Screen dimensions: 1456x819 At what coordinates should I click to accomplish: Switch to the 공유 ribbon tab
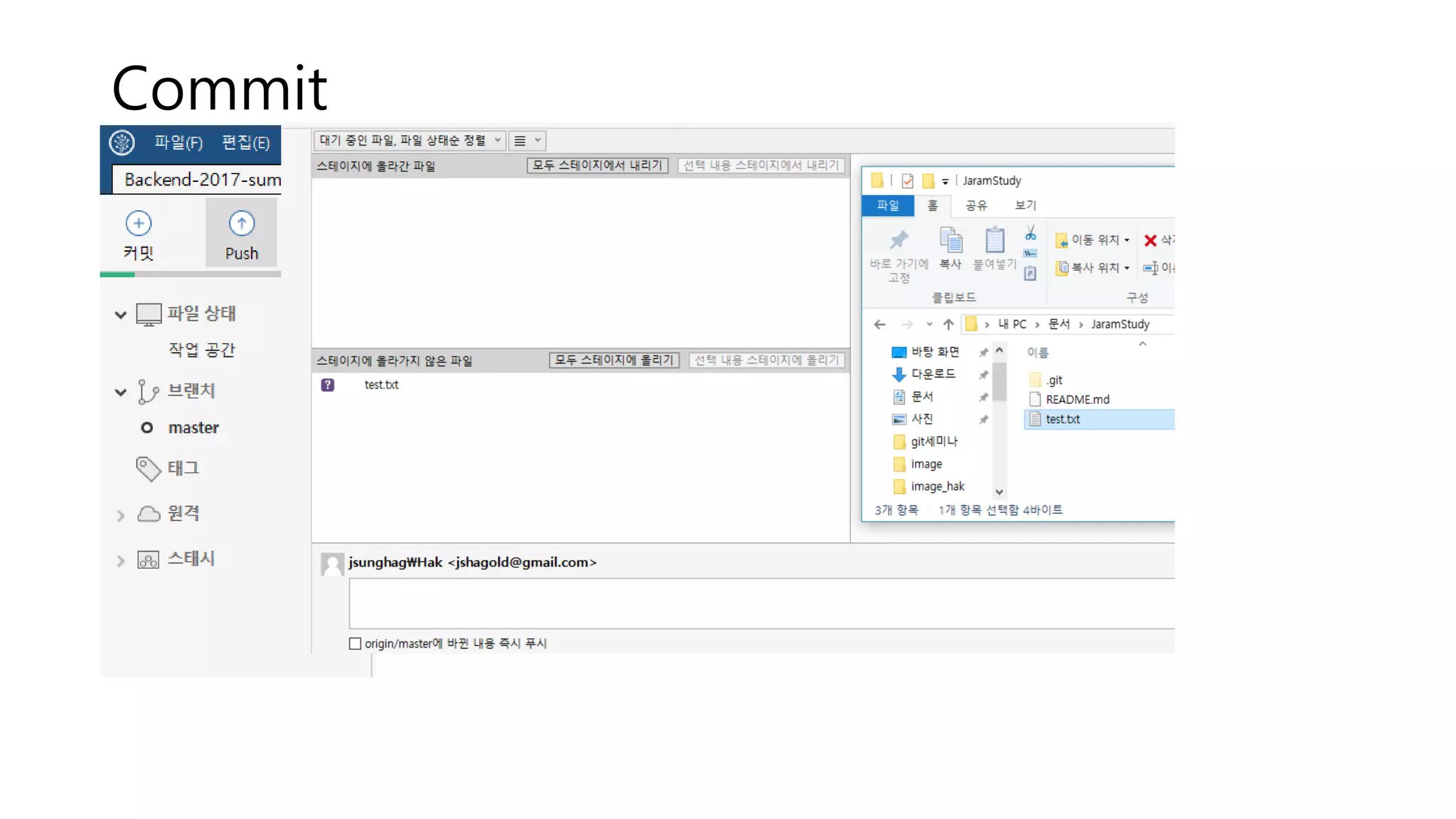pos(975,205)
